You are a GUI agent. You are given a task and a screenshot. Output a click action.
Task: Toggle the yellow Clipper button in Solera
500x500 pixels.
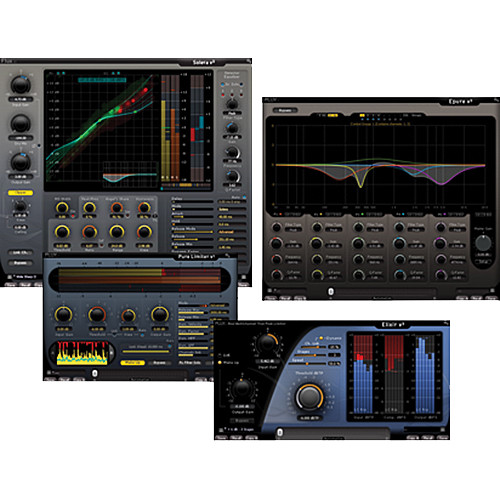[20, 193]
